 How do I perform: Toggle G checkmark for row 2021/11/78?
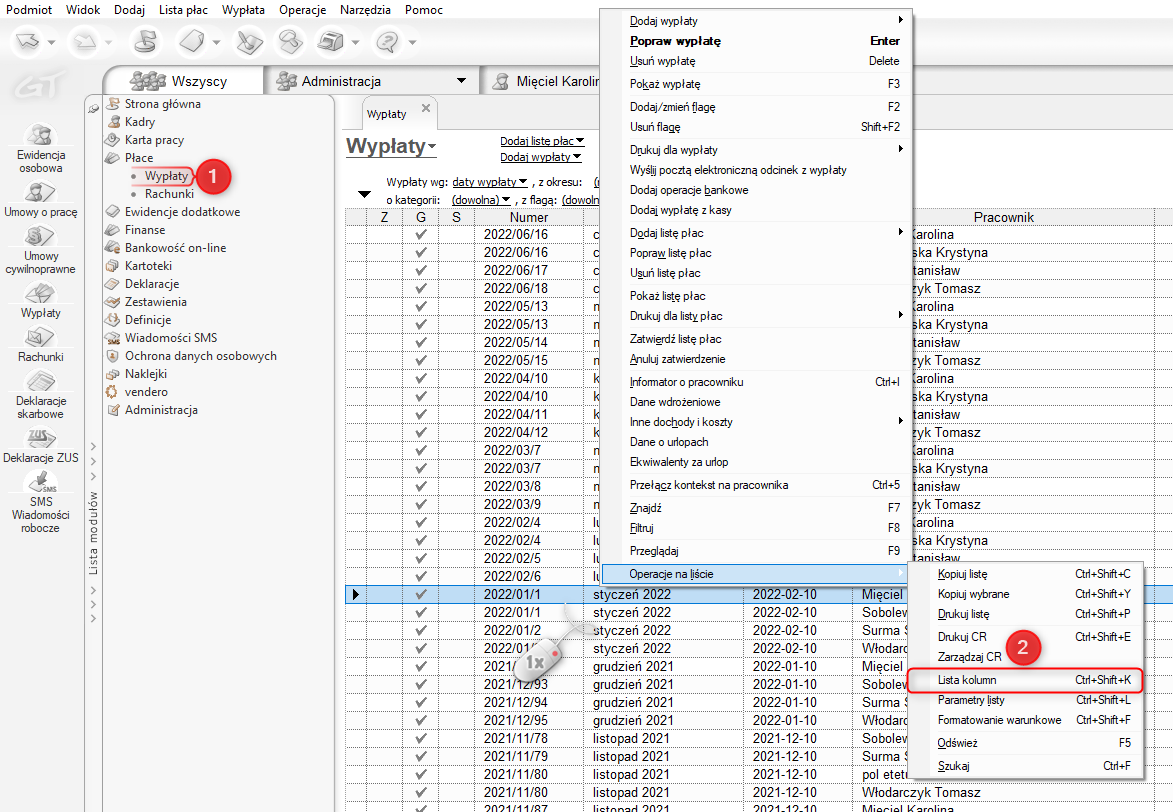tap(421, 739)
